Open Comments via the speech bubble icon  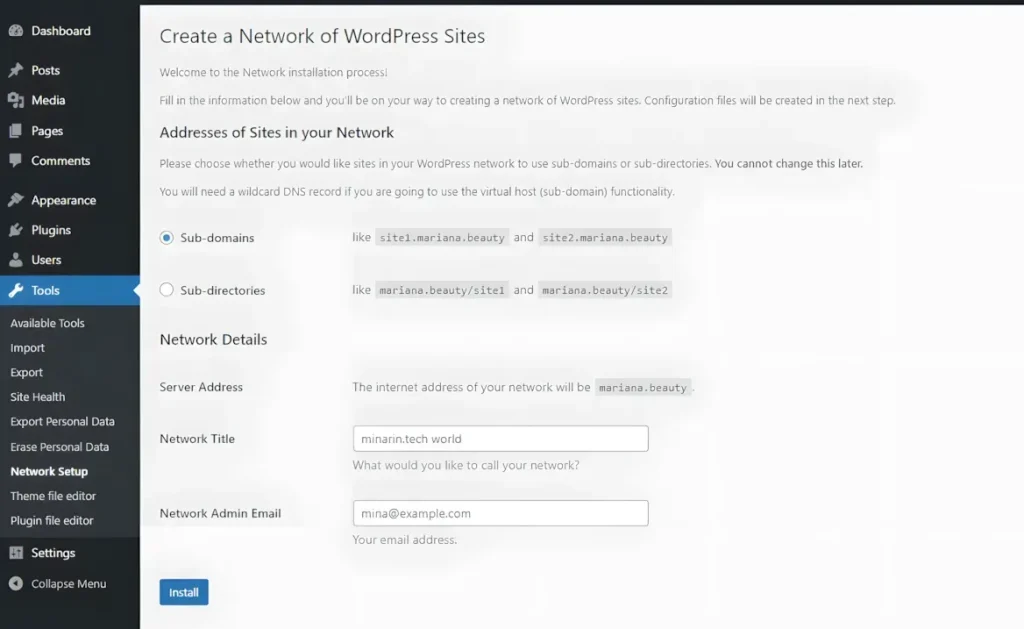click(15, 161)
